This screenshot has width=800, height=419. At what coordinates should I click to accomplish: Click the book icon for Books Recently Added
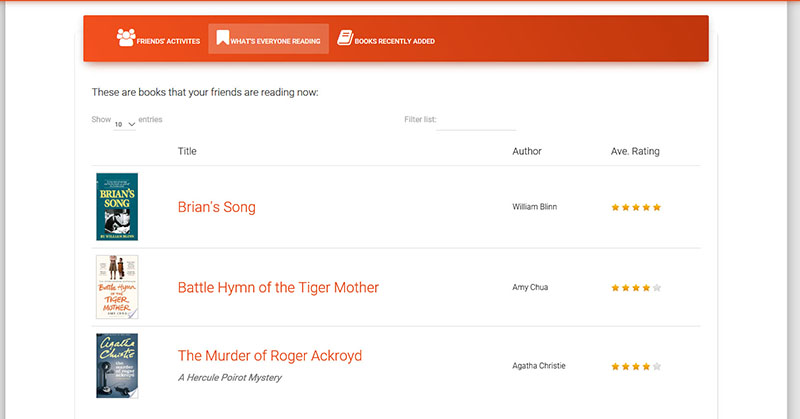click(345, 37)
